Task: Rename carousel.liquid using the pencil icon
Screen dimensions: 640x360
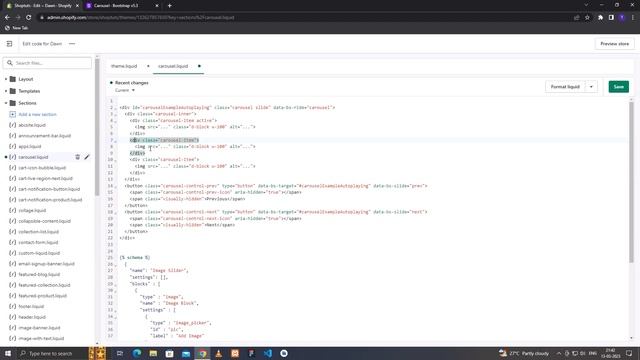Action: point(87,157)
